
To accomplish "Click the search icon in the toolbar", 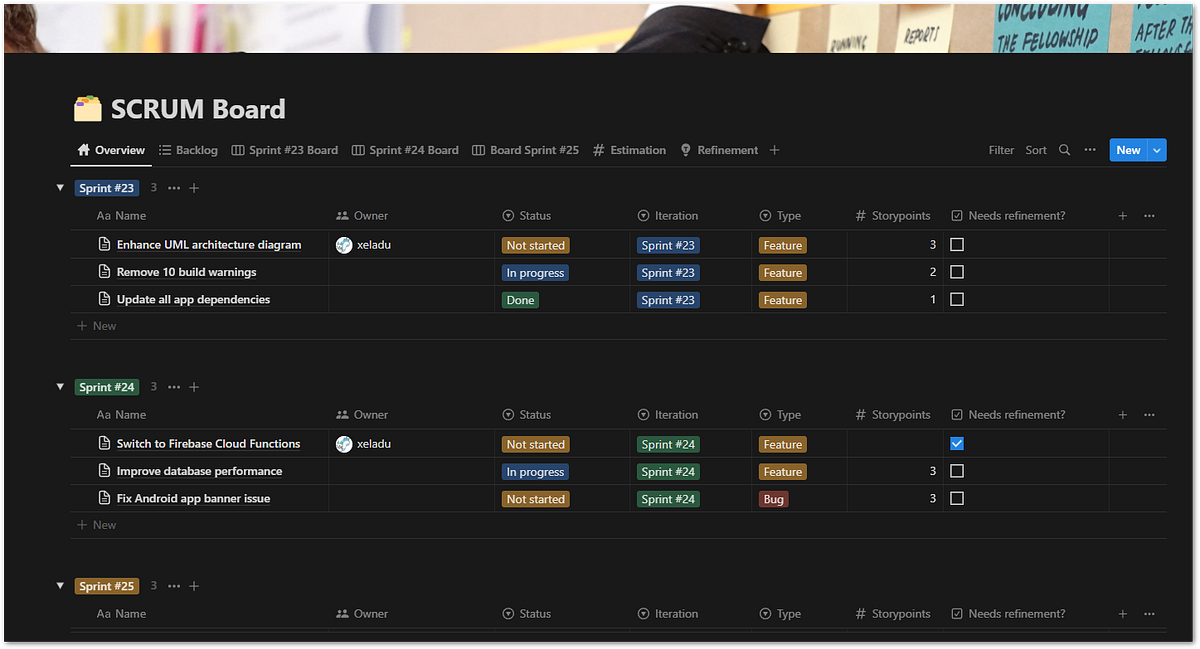I will (1064, 149).
